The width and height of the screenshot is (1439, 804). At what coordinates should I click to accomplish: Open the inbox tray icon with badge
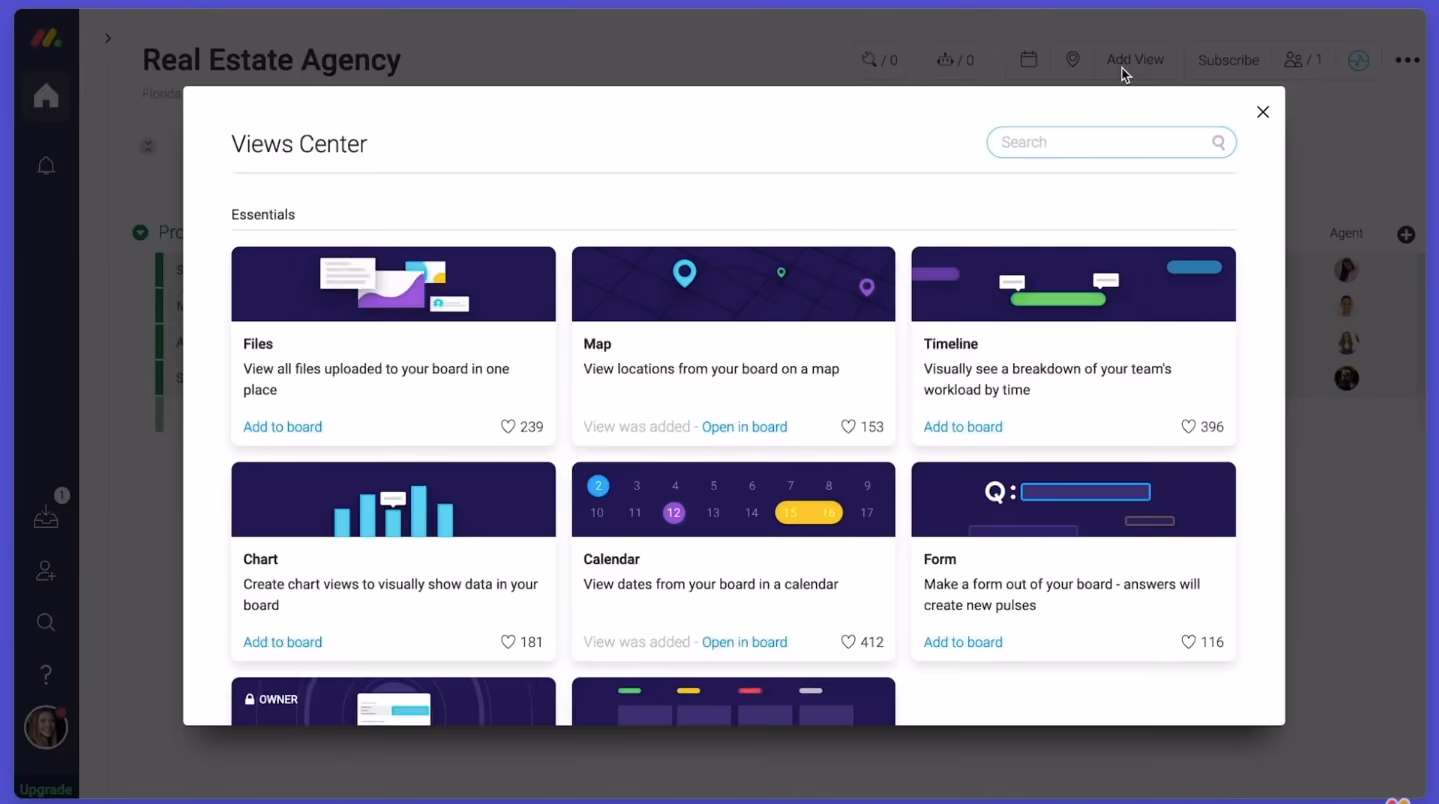tap(46, 517)
